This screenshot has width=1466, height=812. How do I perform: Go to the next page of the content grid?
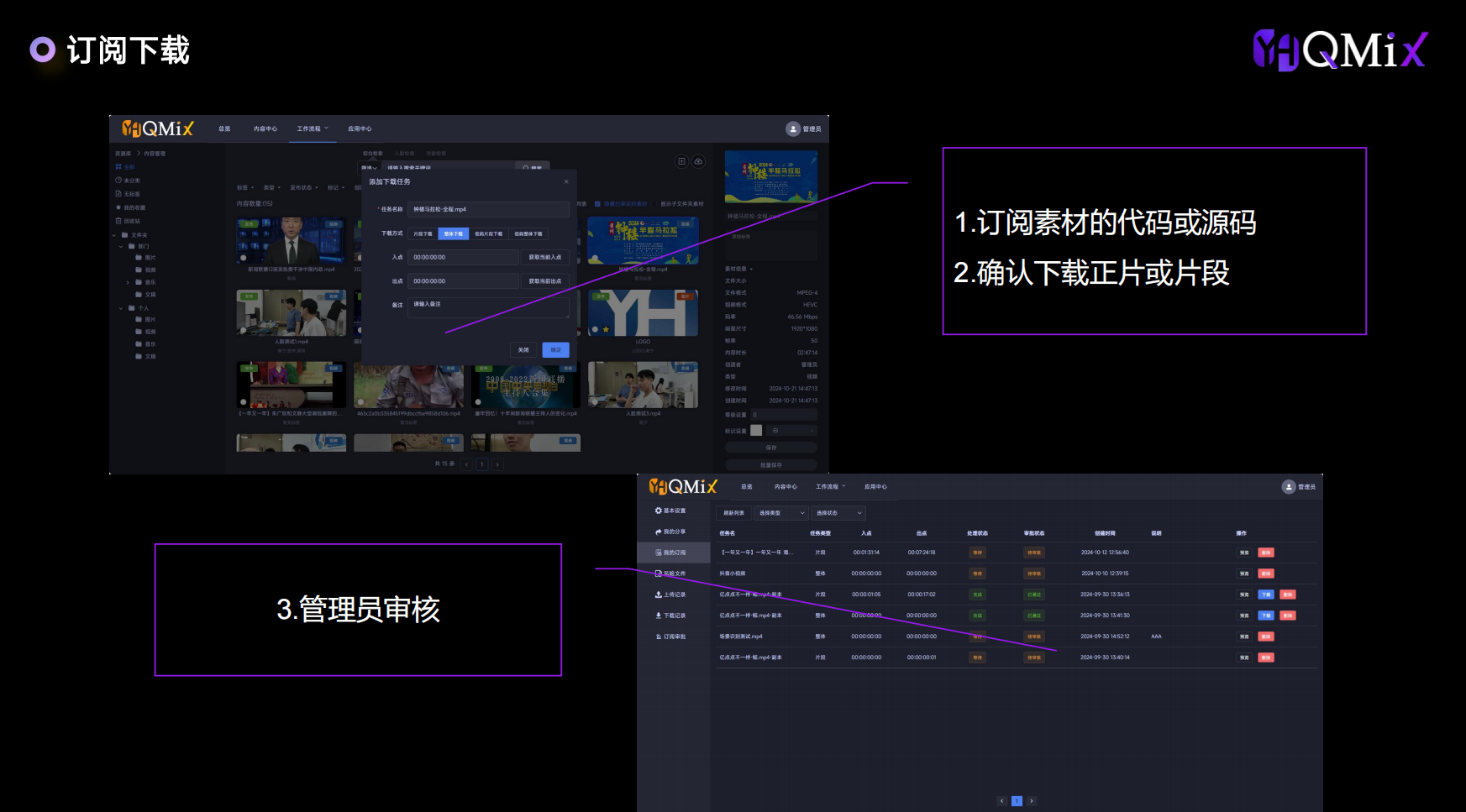coord(497,464)
